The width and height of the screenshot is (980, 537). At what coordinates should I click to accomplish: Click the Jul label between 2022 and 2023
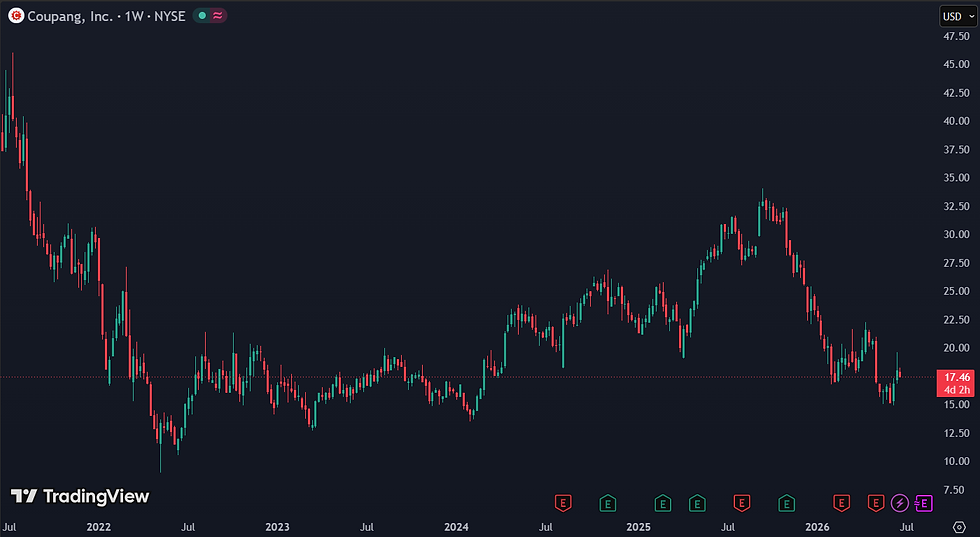pyautogui.click(x=188, y=527)
